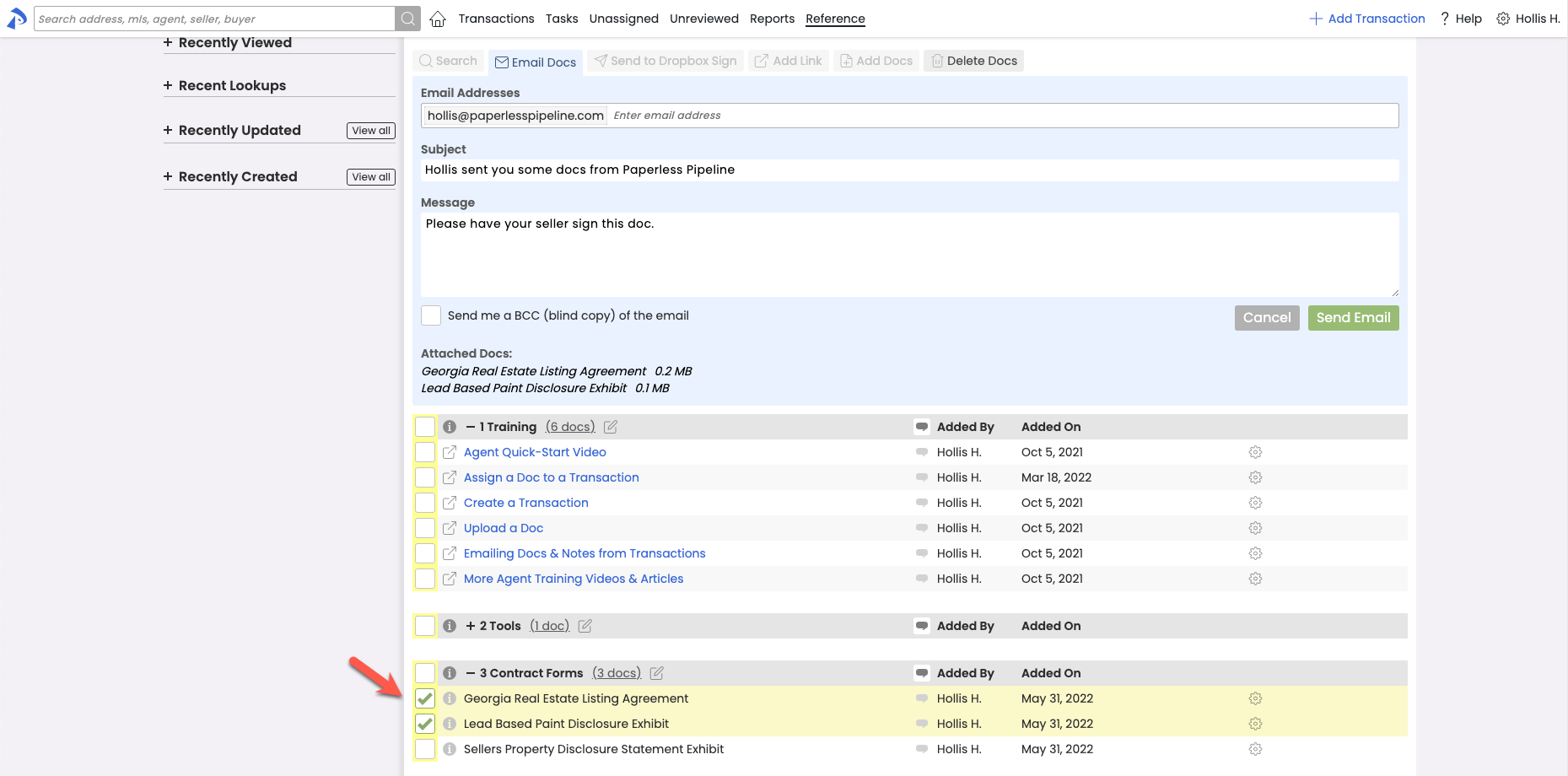Expand the 2 Tools category
The image size is (1568, 776).
pyautogui.click(x=471, y=626)
